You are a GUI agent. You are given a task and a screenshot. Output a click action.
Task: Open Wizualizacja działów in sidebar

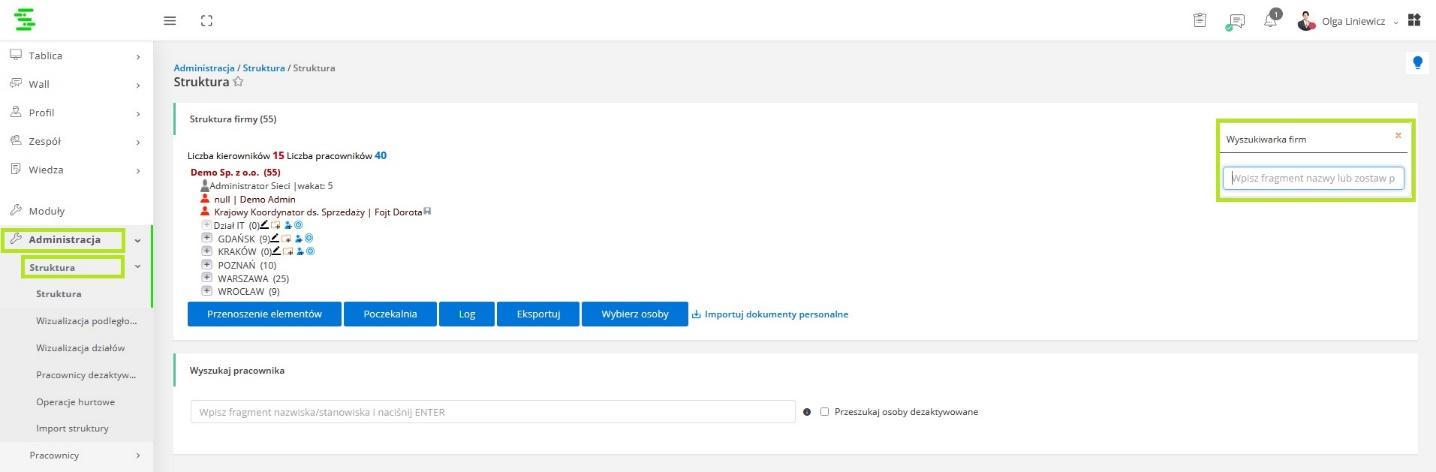coord(80,348)
